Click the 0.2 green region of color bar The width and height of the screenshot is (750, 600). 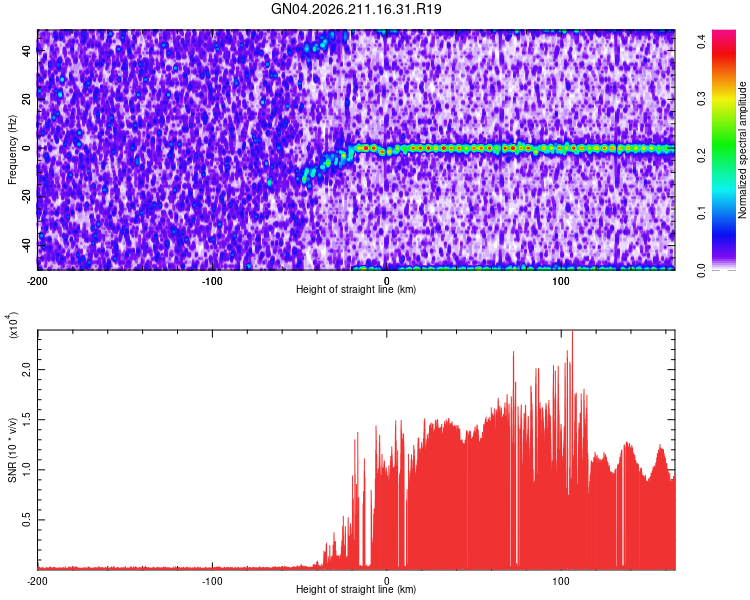(x=724, y=155)
